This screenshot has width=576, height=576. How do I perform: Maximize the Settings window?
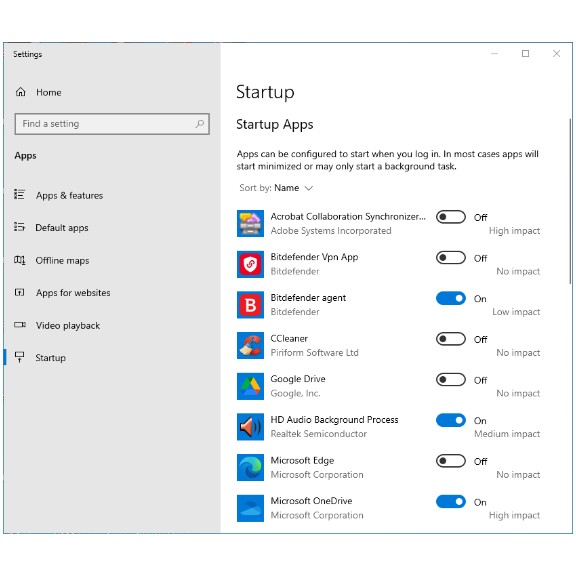525,54
